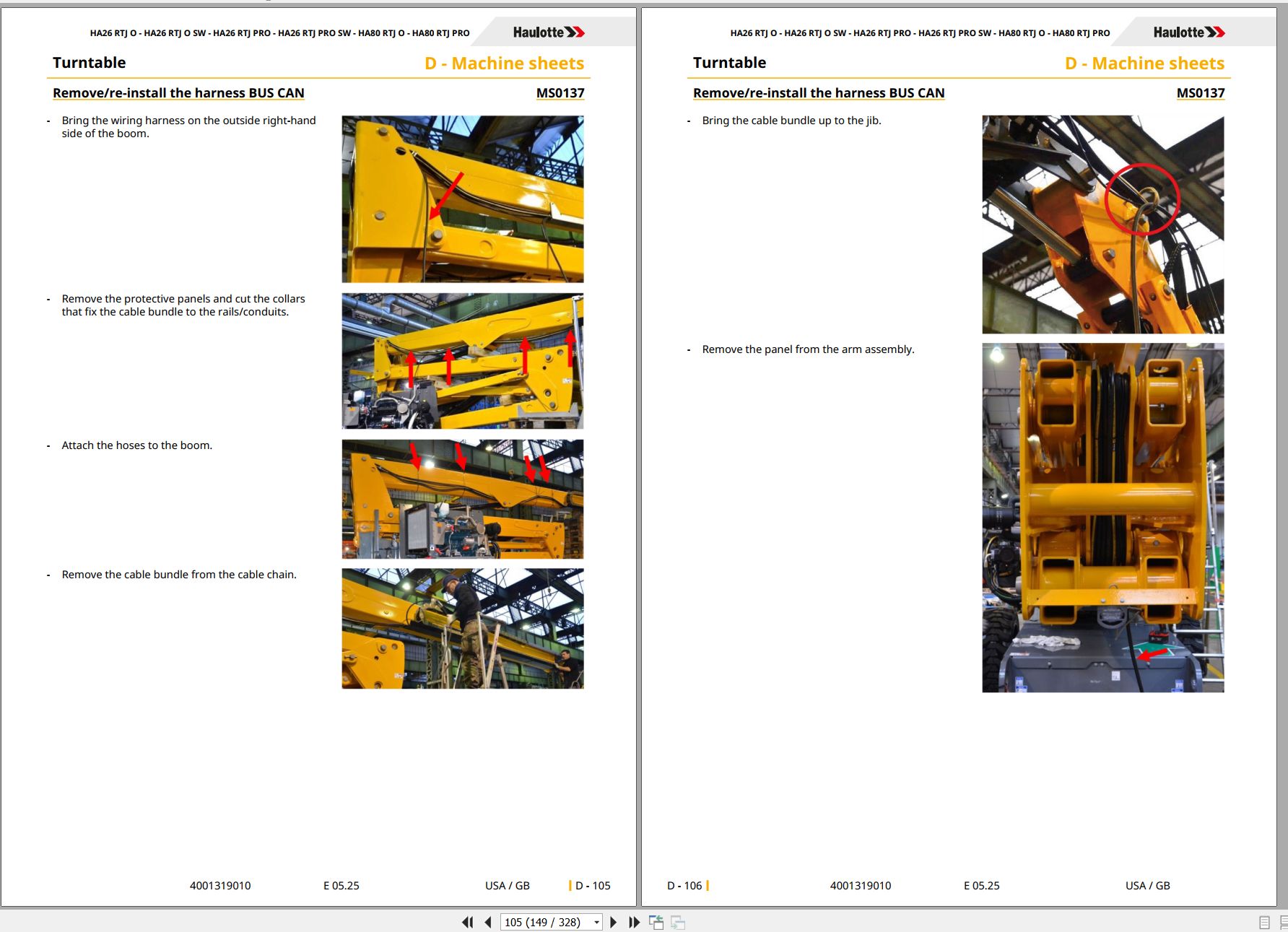Jump to the last page
Screen dimensions: 1288x932
point(635,922)
